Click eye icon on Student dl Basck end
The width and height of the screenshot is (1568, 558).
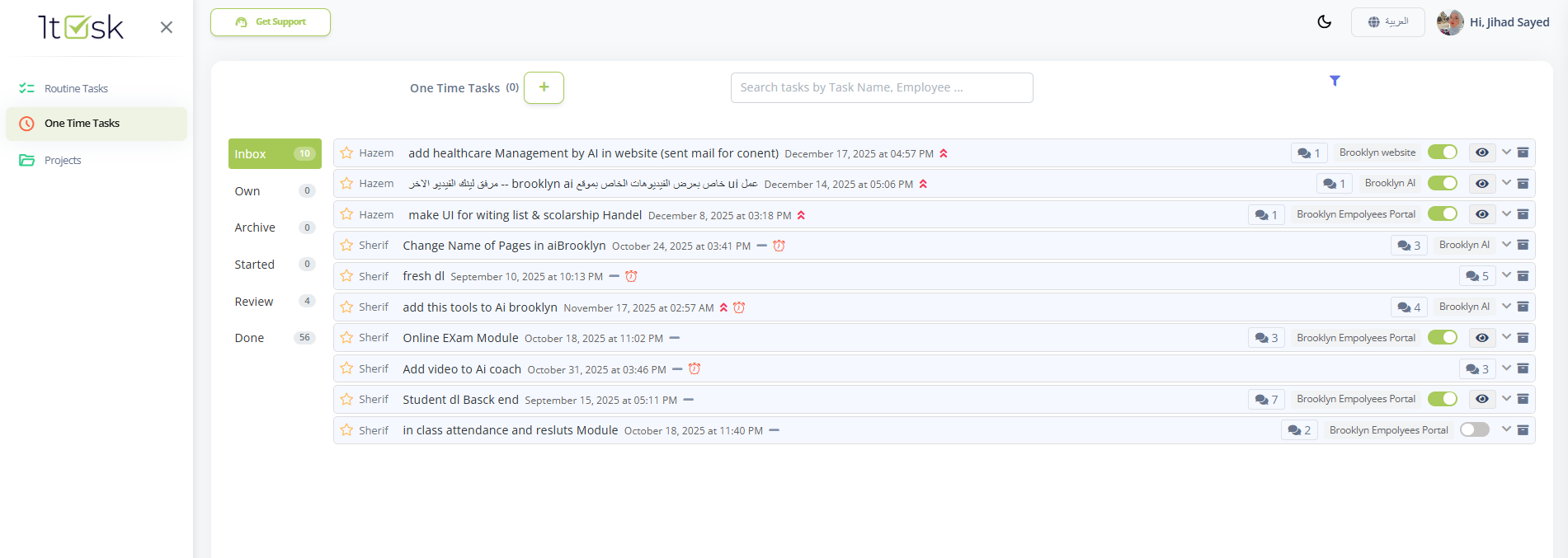point(1482,400)
